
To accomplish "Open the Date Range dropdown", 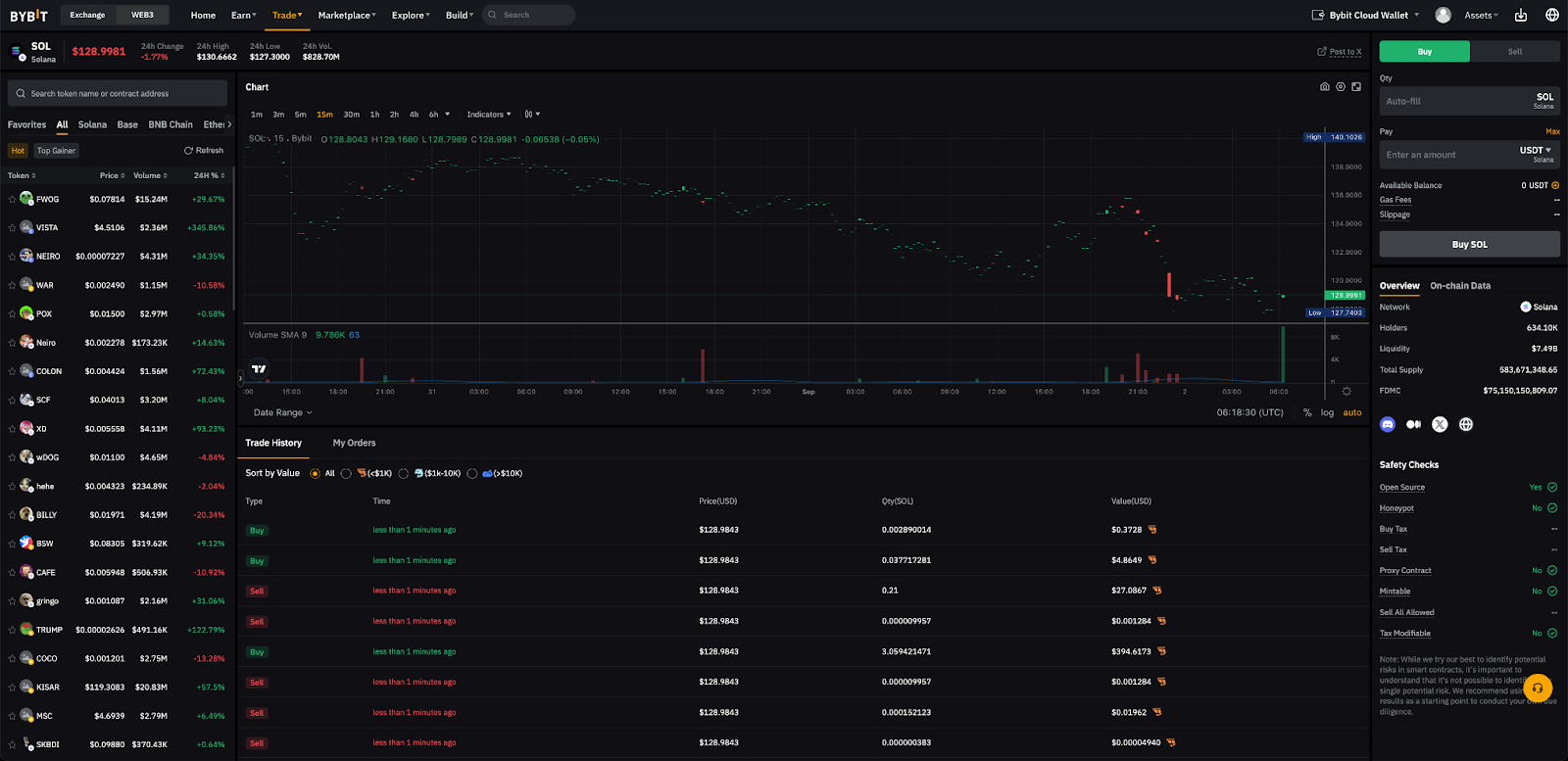I will pyautogui.click(x=282, y=413).
